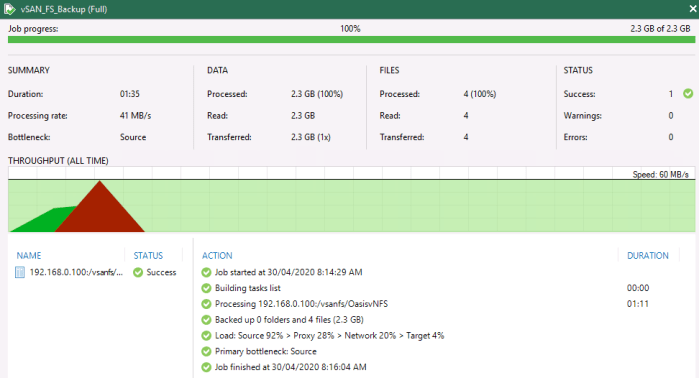The image size is (699, 378).
Task: Click check icon beside Job finished line
Action: coord(206,367)
